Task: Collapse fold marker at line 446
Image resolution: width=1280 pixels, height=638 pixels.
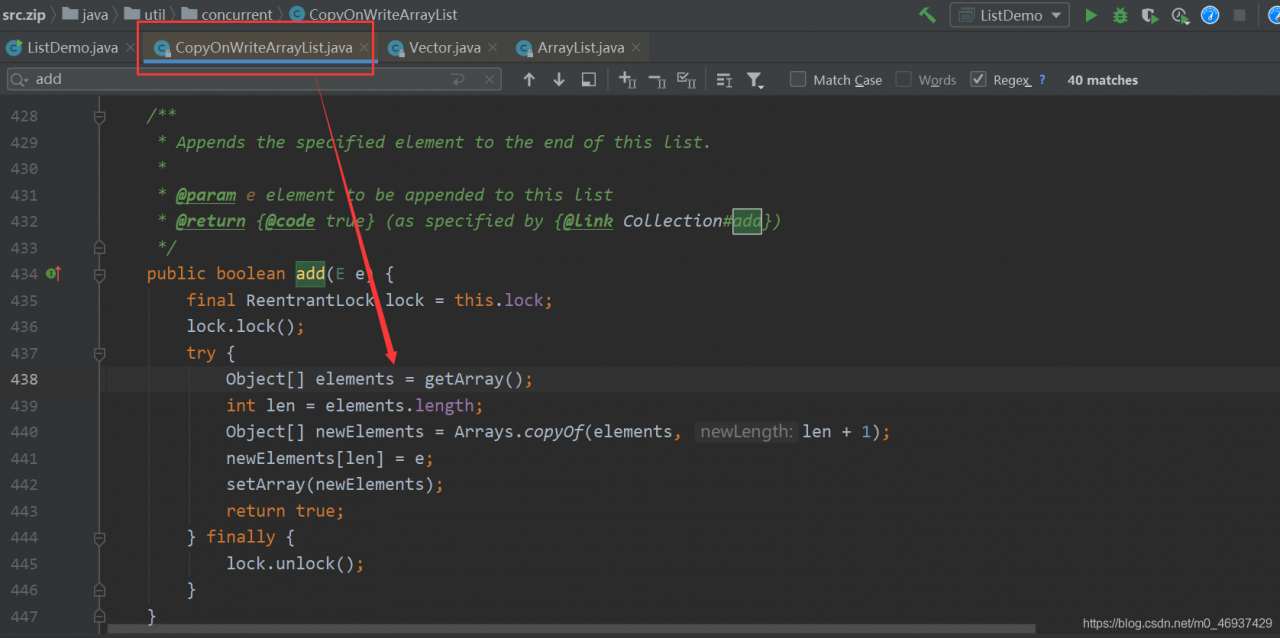Action: pos(99,590)
